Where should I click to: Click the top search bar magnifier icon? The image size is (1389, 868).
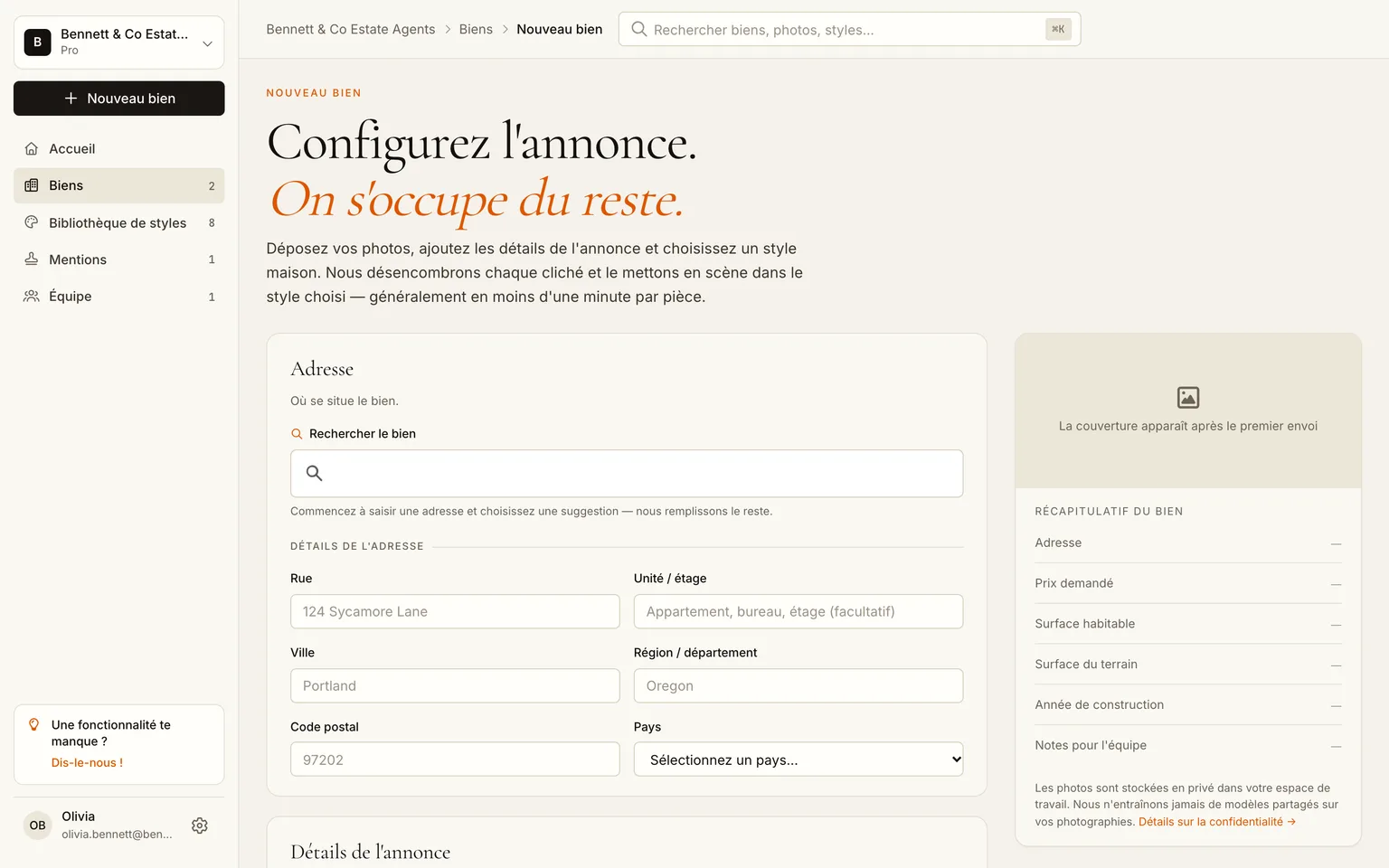point(639,29)
